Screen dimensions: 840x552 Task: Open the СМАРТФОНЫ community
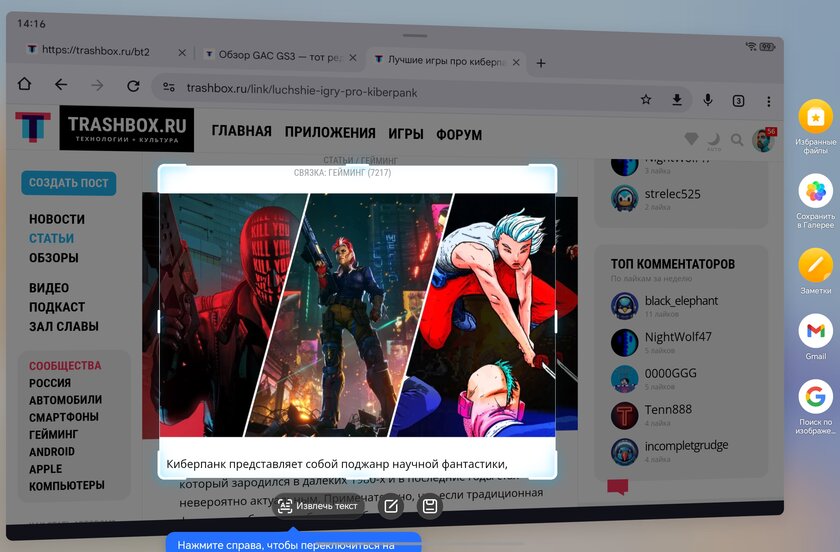point(64,417)
